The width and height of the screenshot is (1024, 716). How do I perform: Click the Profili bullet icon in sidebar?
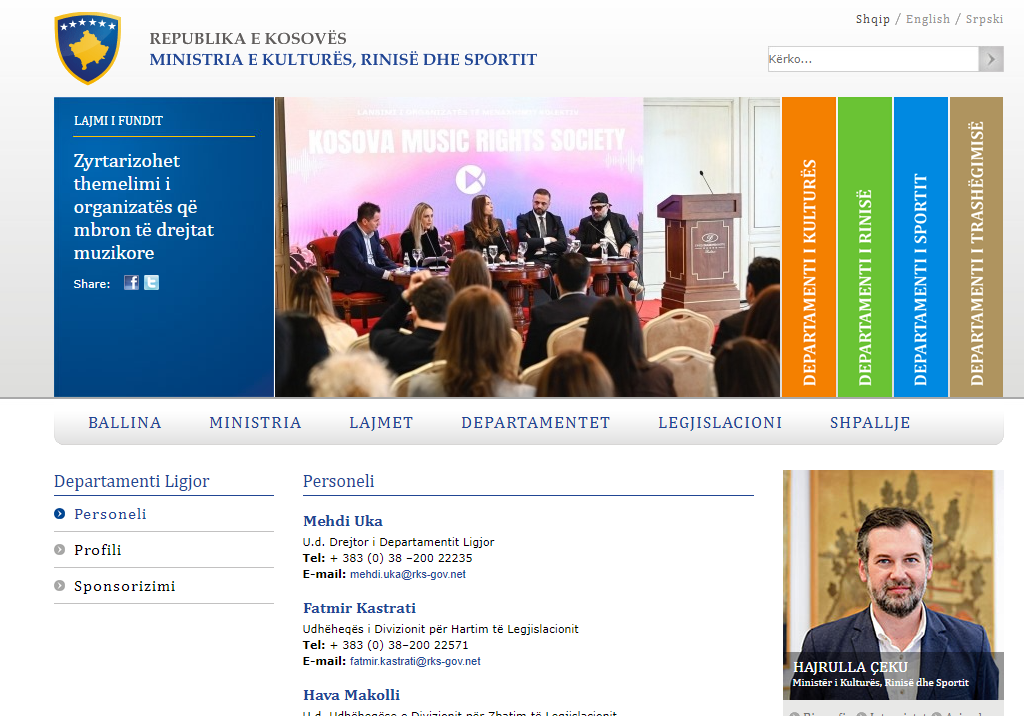(x=60, y=550)
